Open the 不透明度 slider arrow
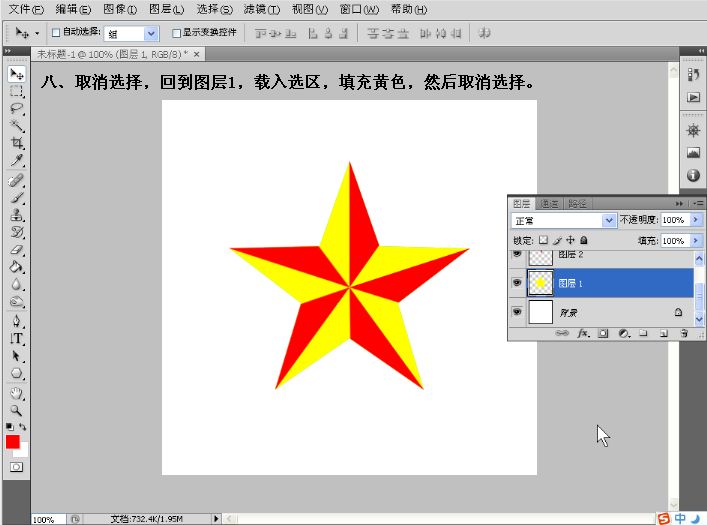 click(696, 220)
